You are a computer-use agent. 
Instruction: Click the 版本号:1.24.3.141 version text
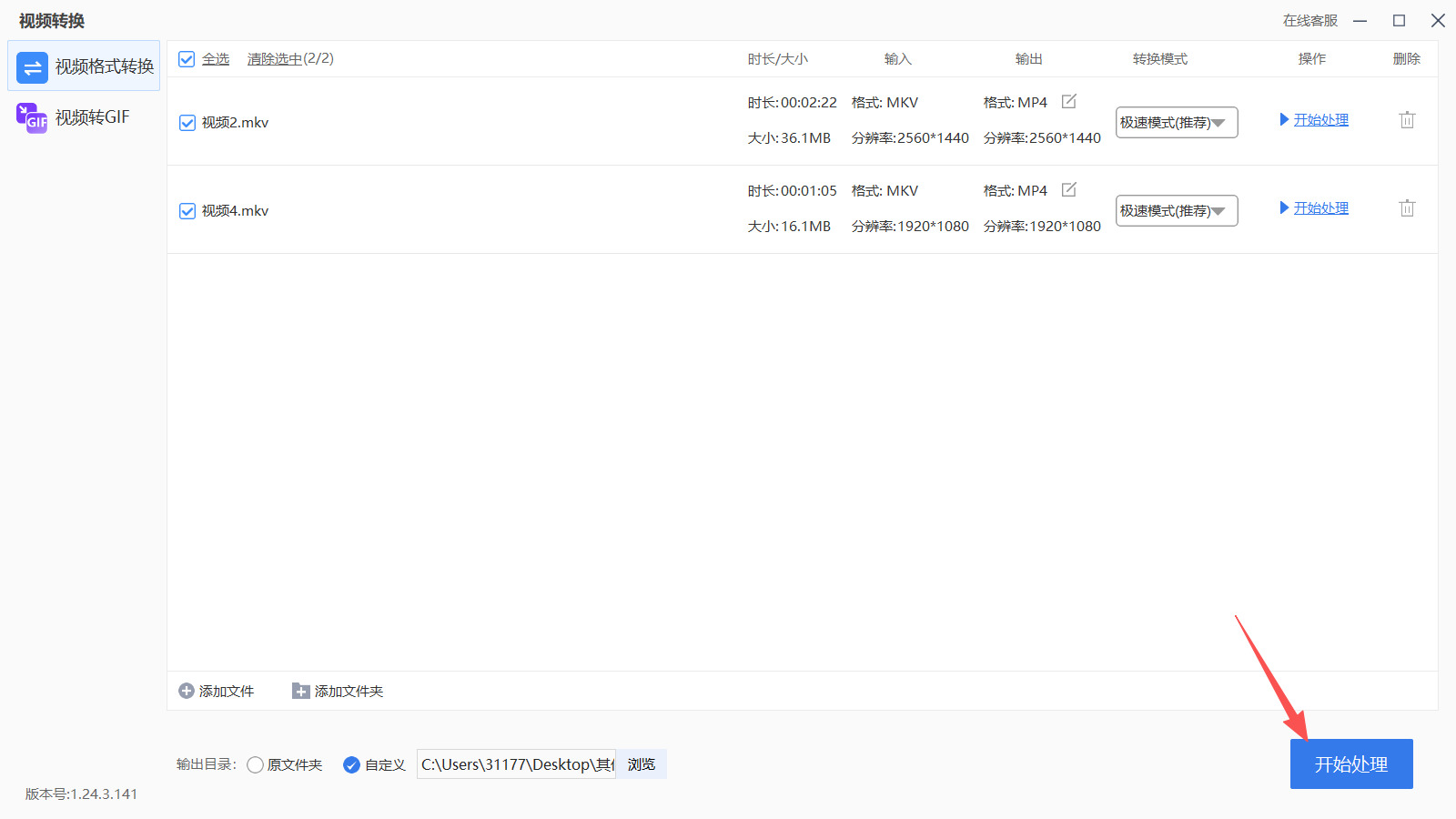tap(82, 794)
